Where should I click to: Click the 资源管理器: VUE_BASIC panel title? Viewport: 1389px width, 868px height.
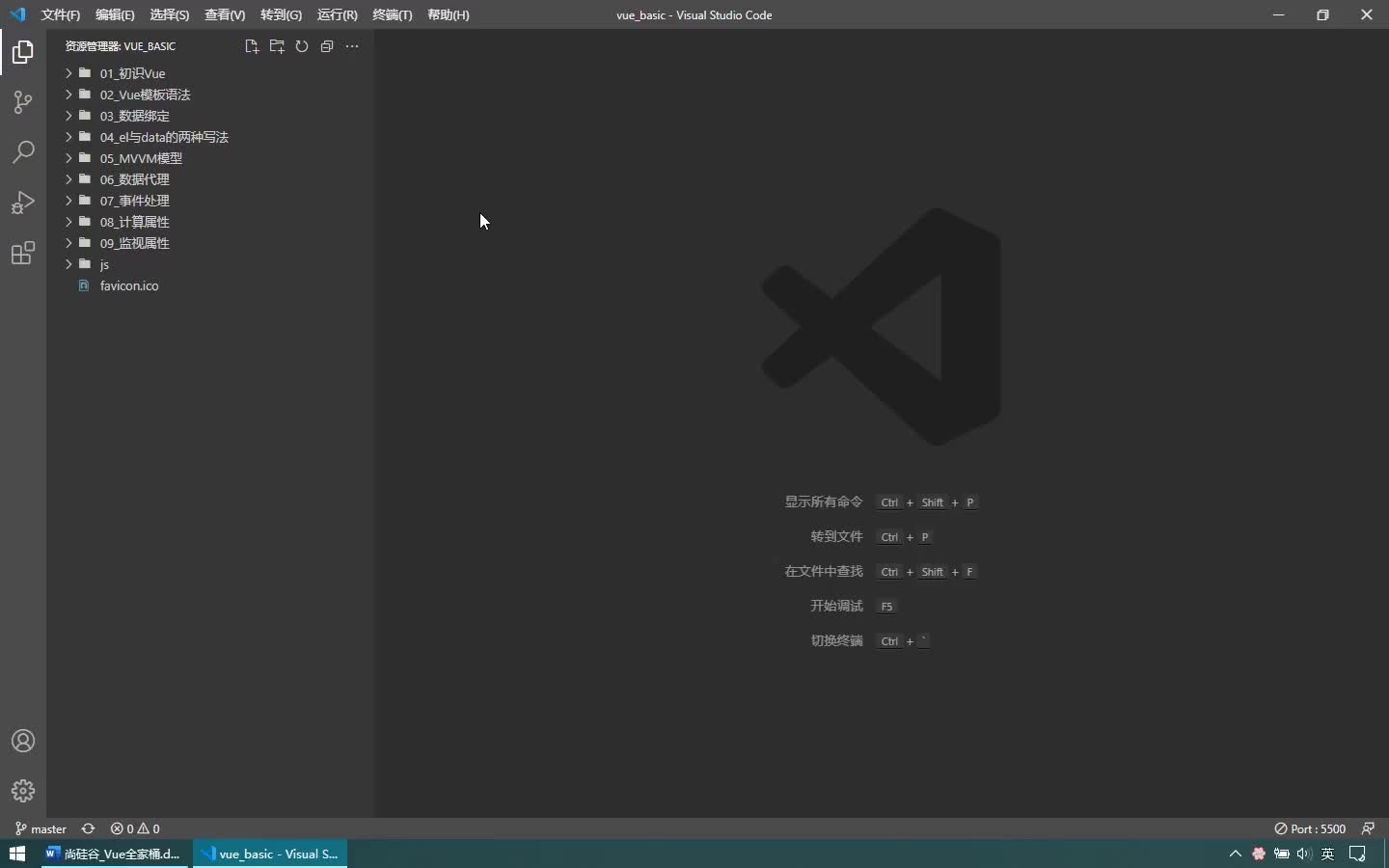(121, 46)
